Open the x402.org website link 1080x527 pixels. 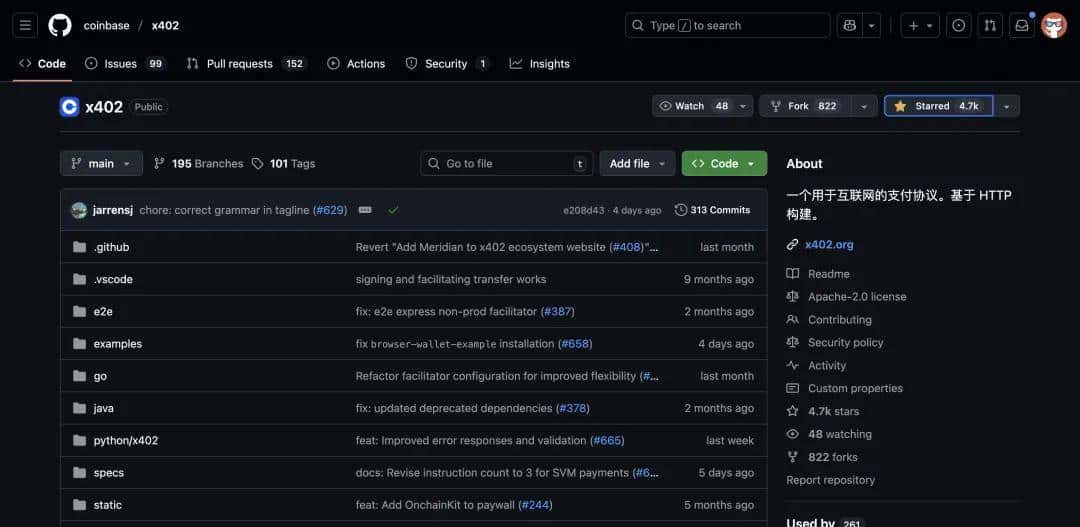click(x=829, y=245)
